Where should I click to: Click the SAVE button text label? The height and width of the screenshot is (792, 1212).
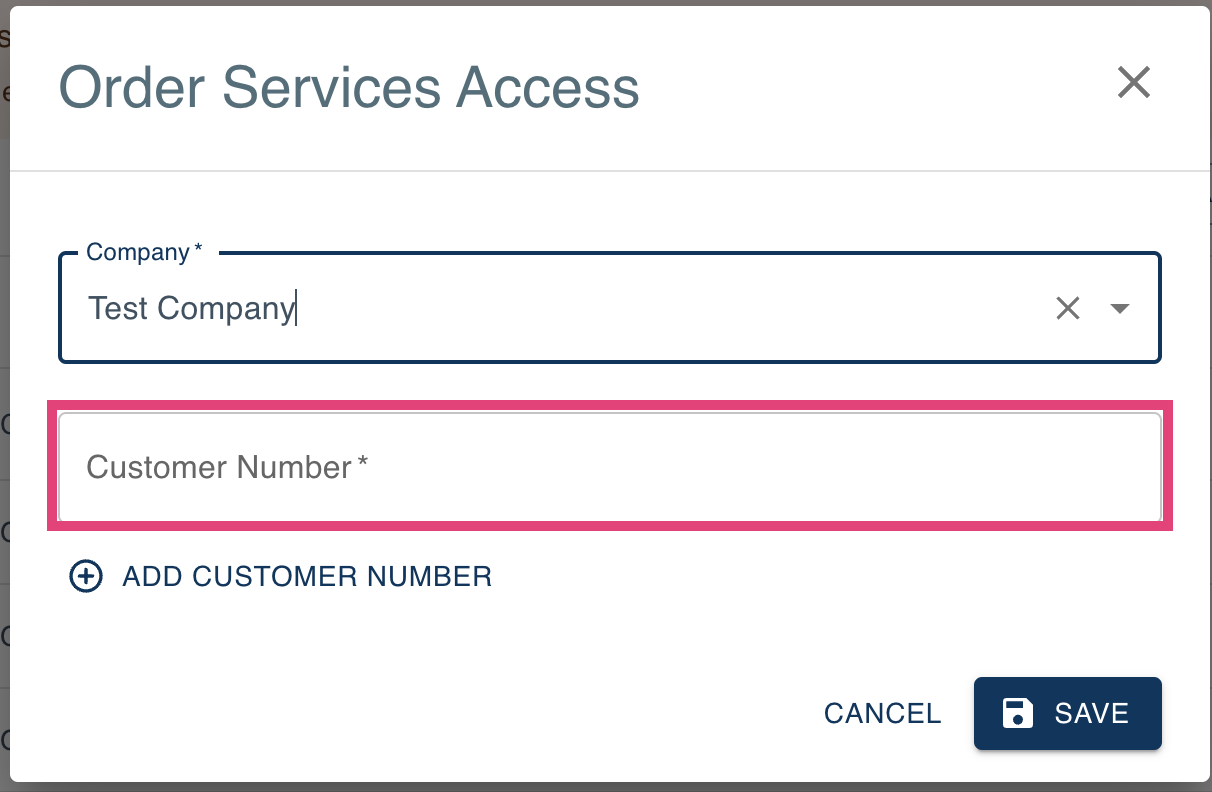(x=1092, y=713)
